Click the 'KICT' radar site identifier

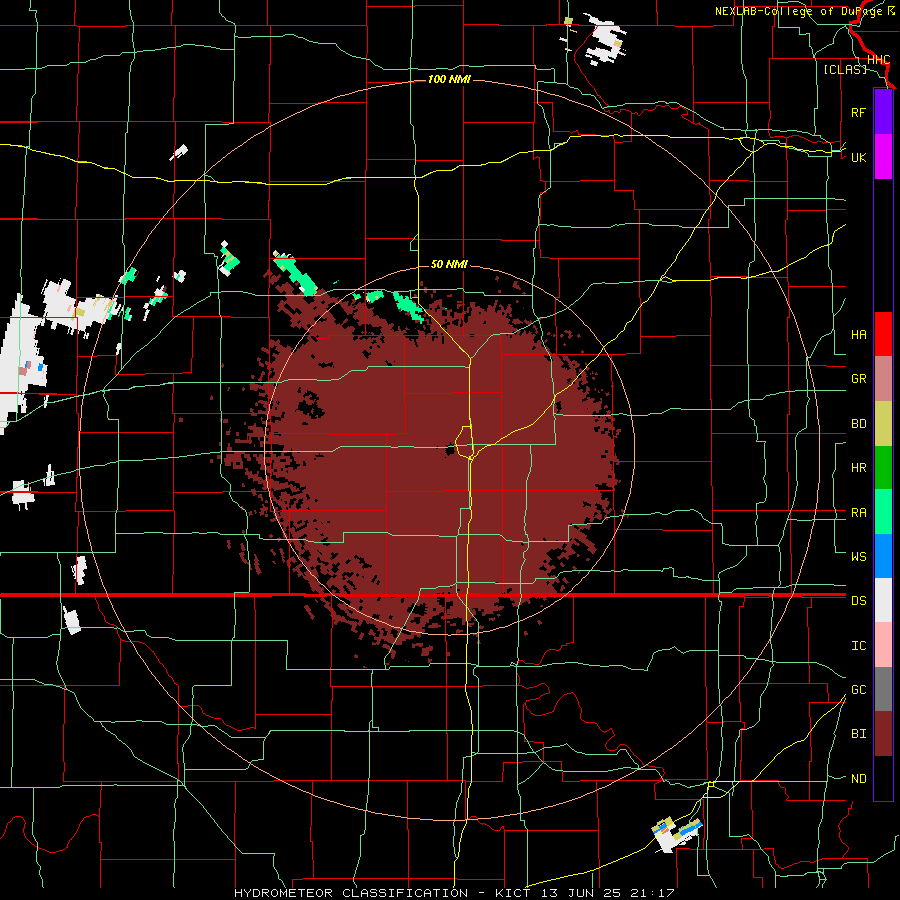(513, 893)
